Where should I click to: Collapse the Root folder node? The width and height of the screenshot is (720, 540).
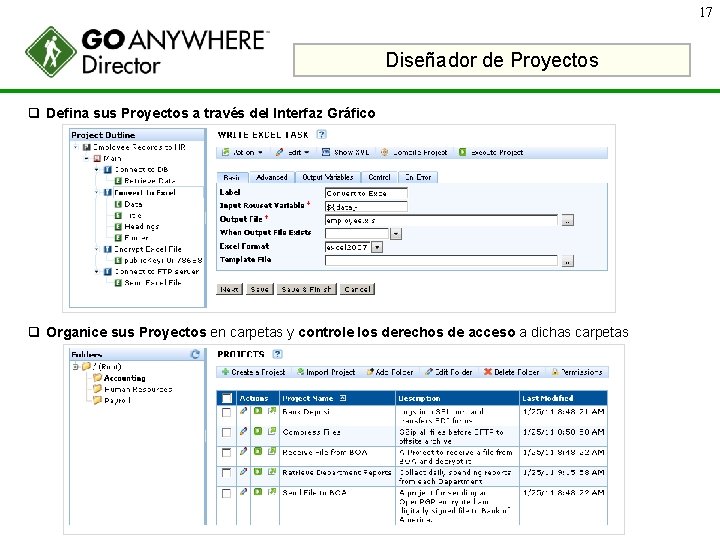click(75, 366)
